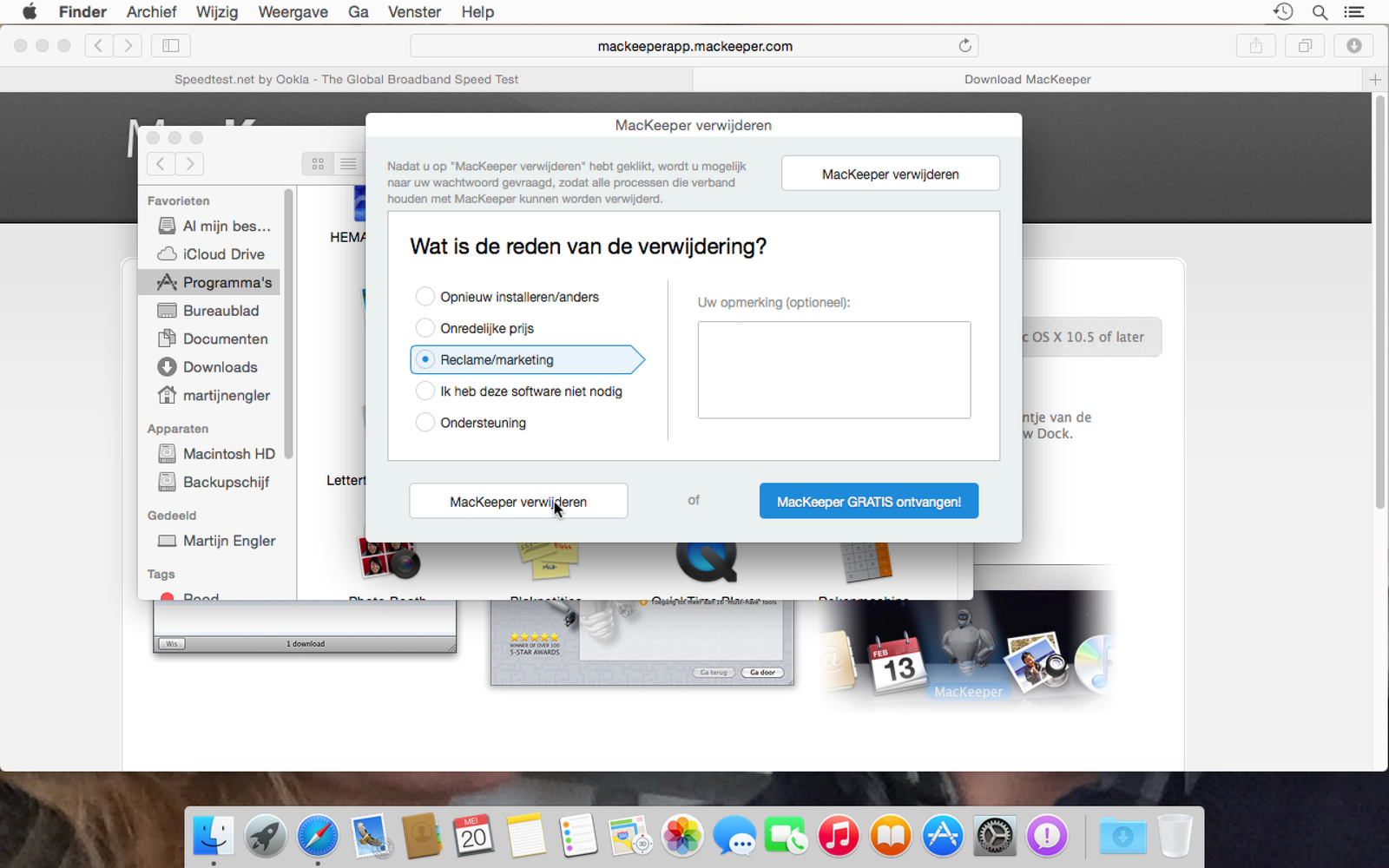Select iCloud Drive in Finder sidebar
Screen dimensions: 1389x868
209,254
